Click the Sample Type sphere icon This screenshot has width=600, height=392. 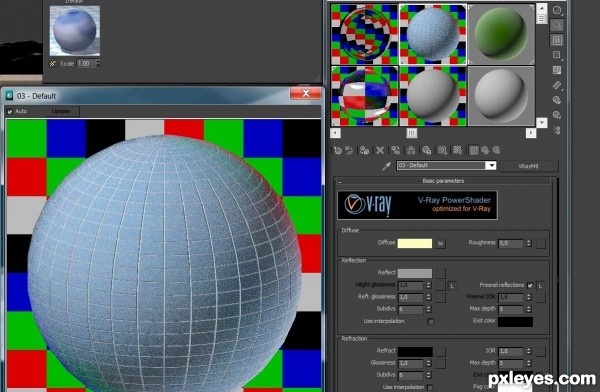click(x=557, y=10)
